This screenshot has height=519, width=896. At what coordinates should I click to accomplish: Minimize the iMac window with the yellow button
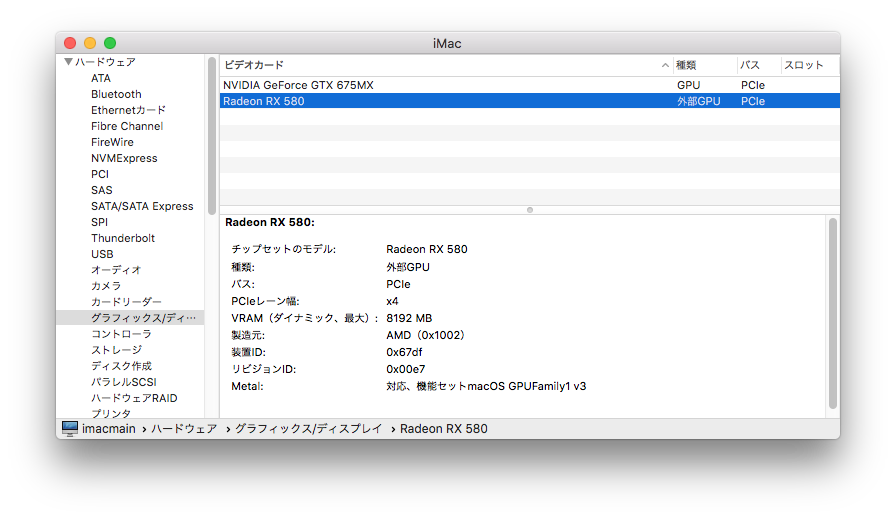90,43
